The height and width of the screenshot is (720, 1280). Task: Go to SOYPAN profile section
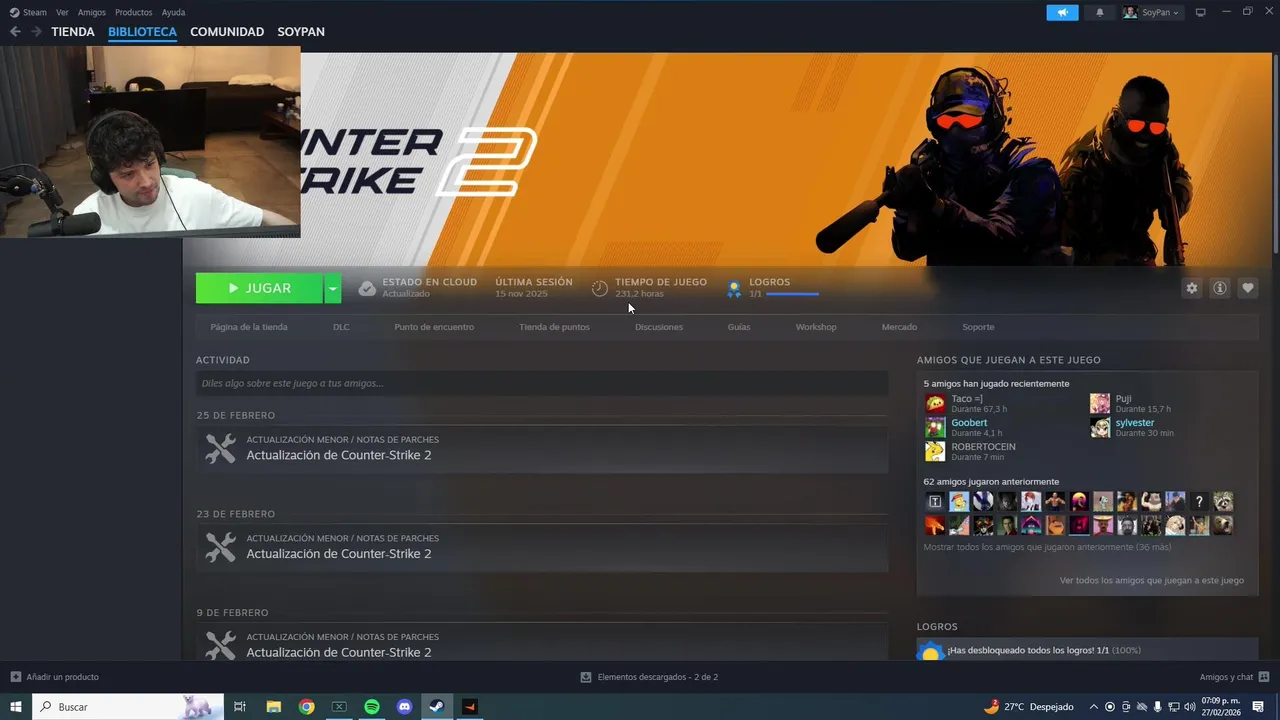[x=301, y=32]
